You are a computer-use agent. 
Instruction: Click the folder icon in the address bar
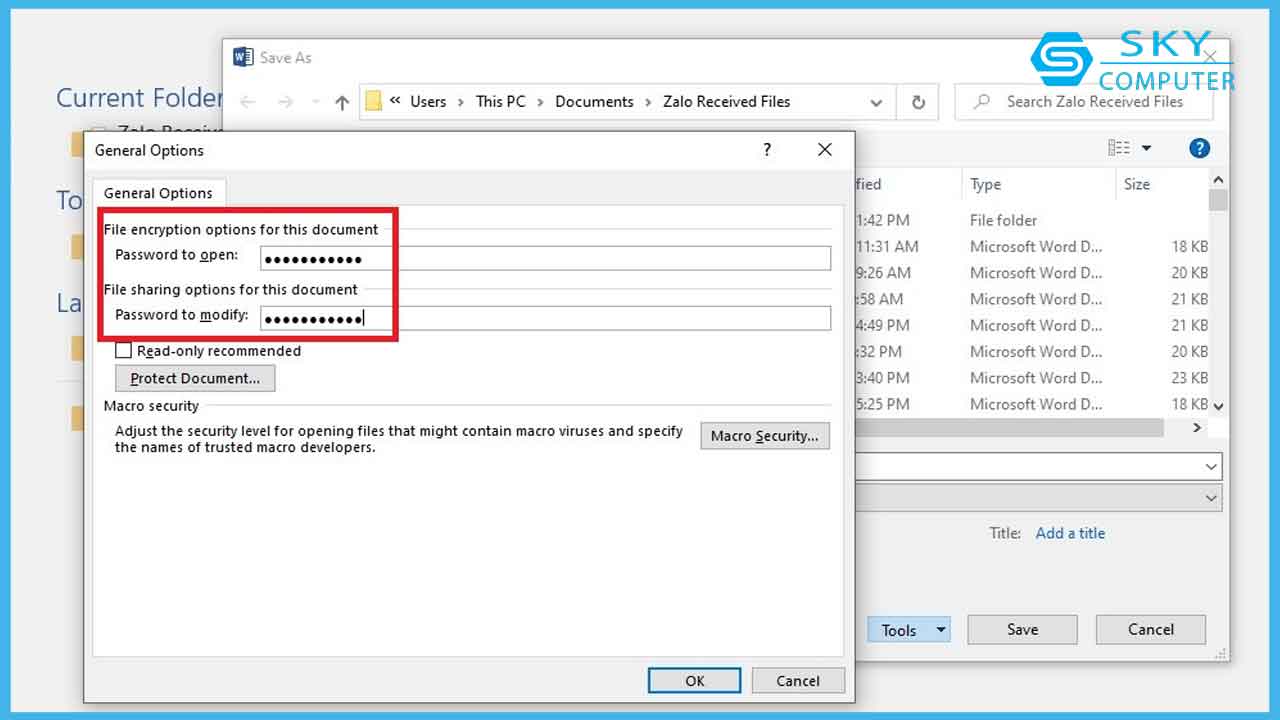[373, 101]
